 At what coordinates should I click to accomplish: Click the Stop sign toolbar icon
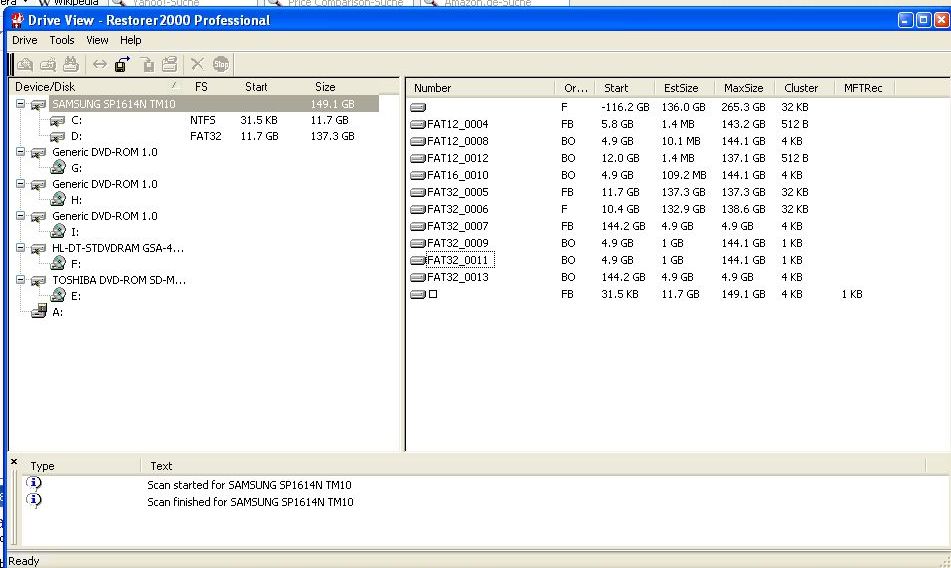click(x=221, y=64)
